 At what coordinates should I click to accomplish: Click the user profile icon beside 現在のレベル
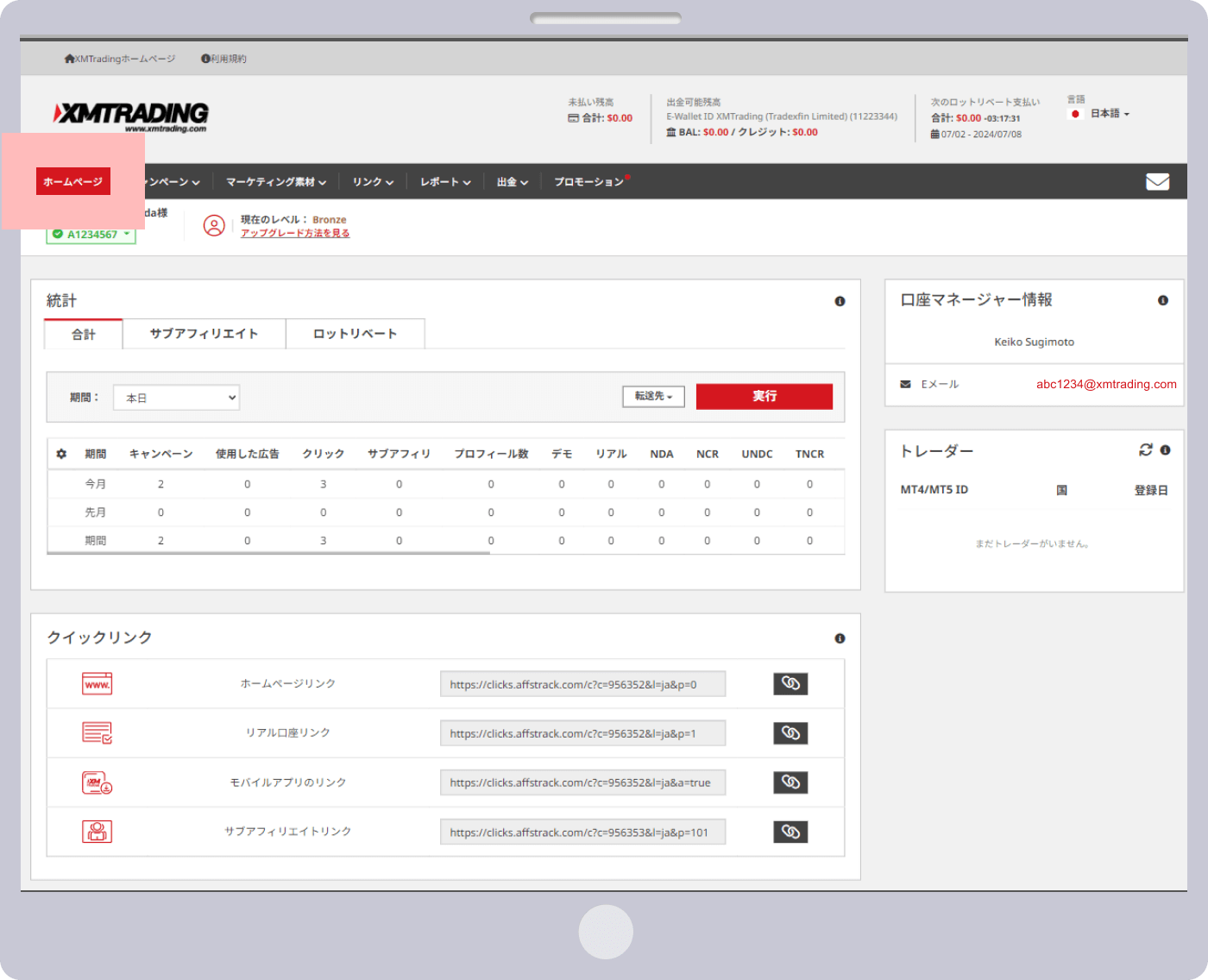coord(214,225)
